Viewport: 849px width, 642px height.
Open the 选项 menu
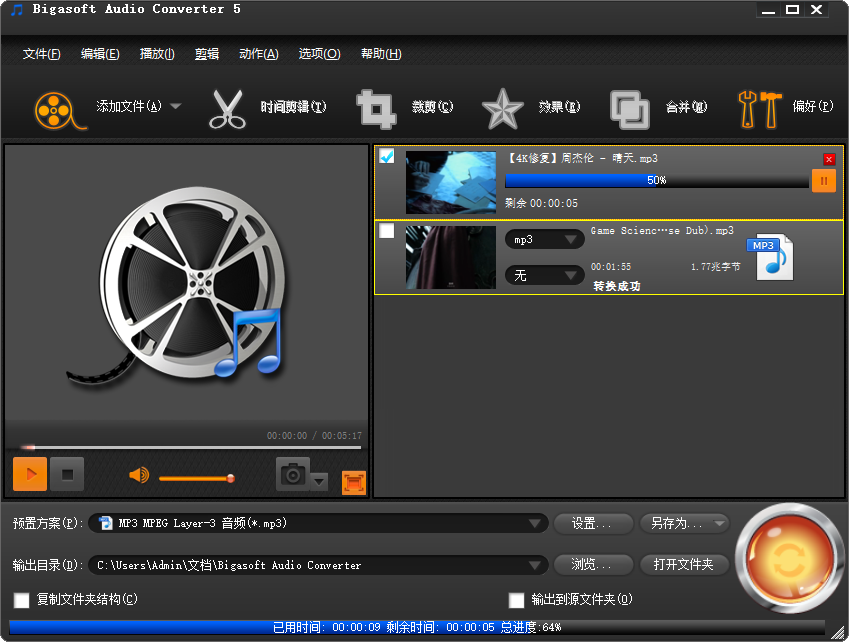(319, 53)
